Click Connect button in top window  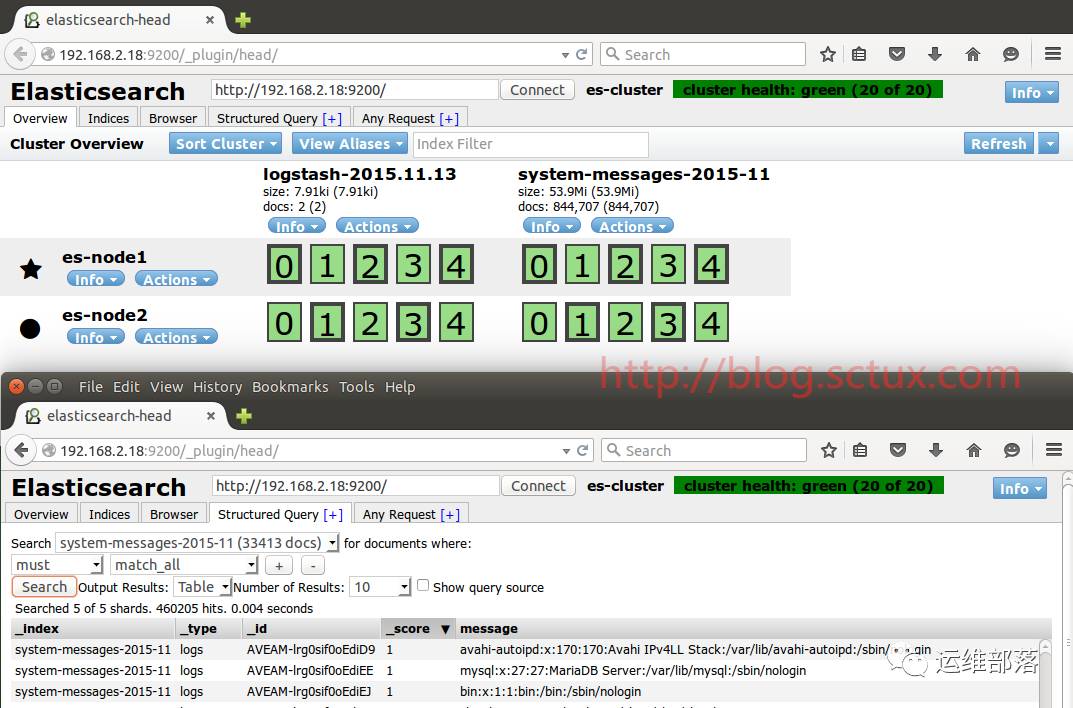[x=537, y=90]
